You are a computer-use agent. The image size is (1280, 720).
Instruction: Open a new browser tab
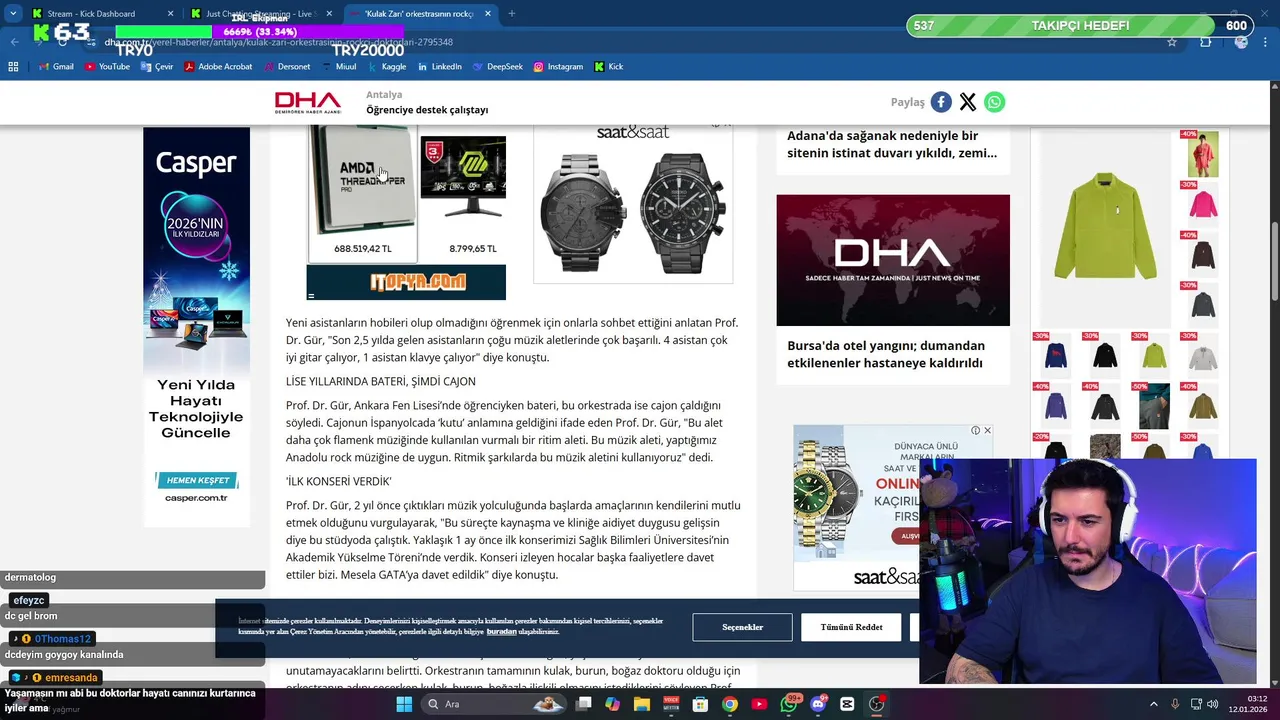pos(511,14)
